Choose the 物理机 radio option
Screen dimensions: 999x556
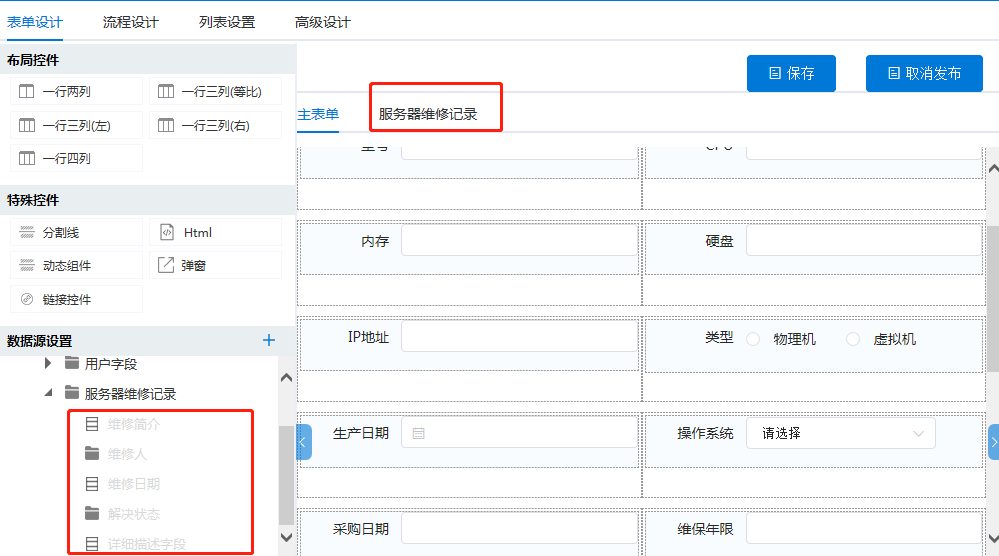coord(753,339)
